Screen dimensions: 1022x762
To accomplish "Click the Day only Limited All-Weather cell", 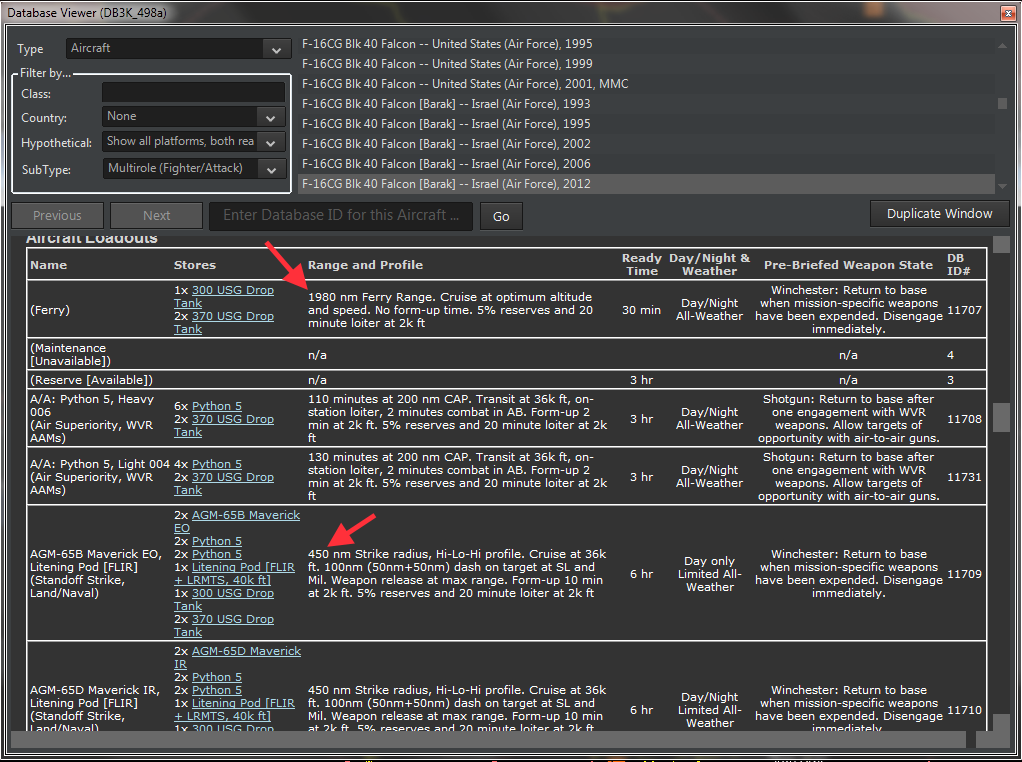I will pos(710,574).
